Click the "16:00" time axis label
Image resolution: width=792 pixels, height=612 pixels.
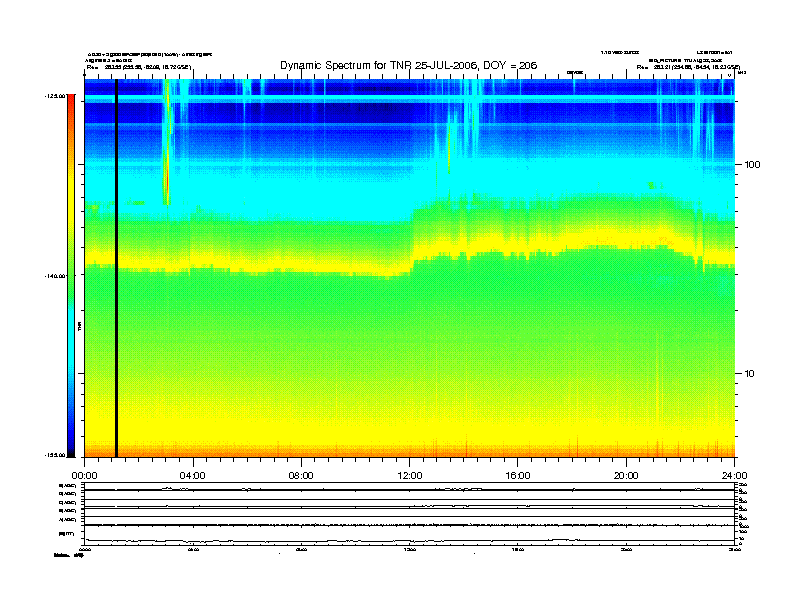click(x=518, y=476)
